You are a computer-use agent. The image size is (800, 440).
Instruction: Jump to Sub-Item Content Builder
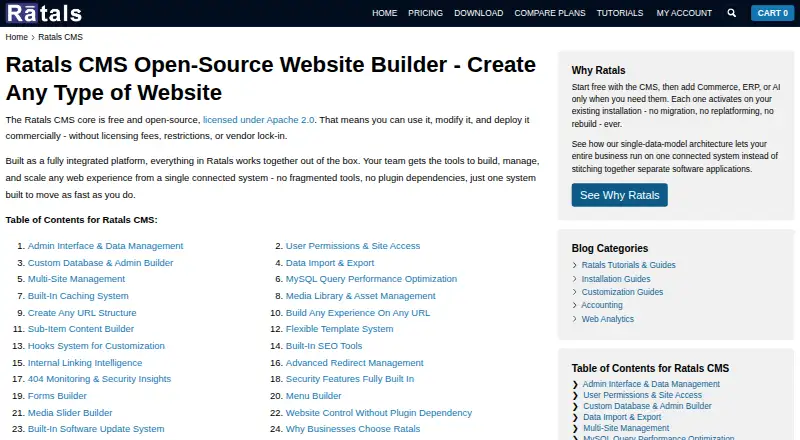pos(81,329)
